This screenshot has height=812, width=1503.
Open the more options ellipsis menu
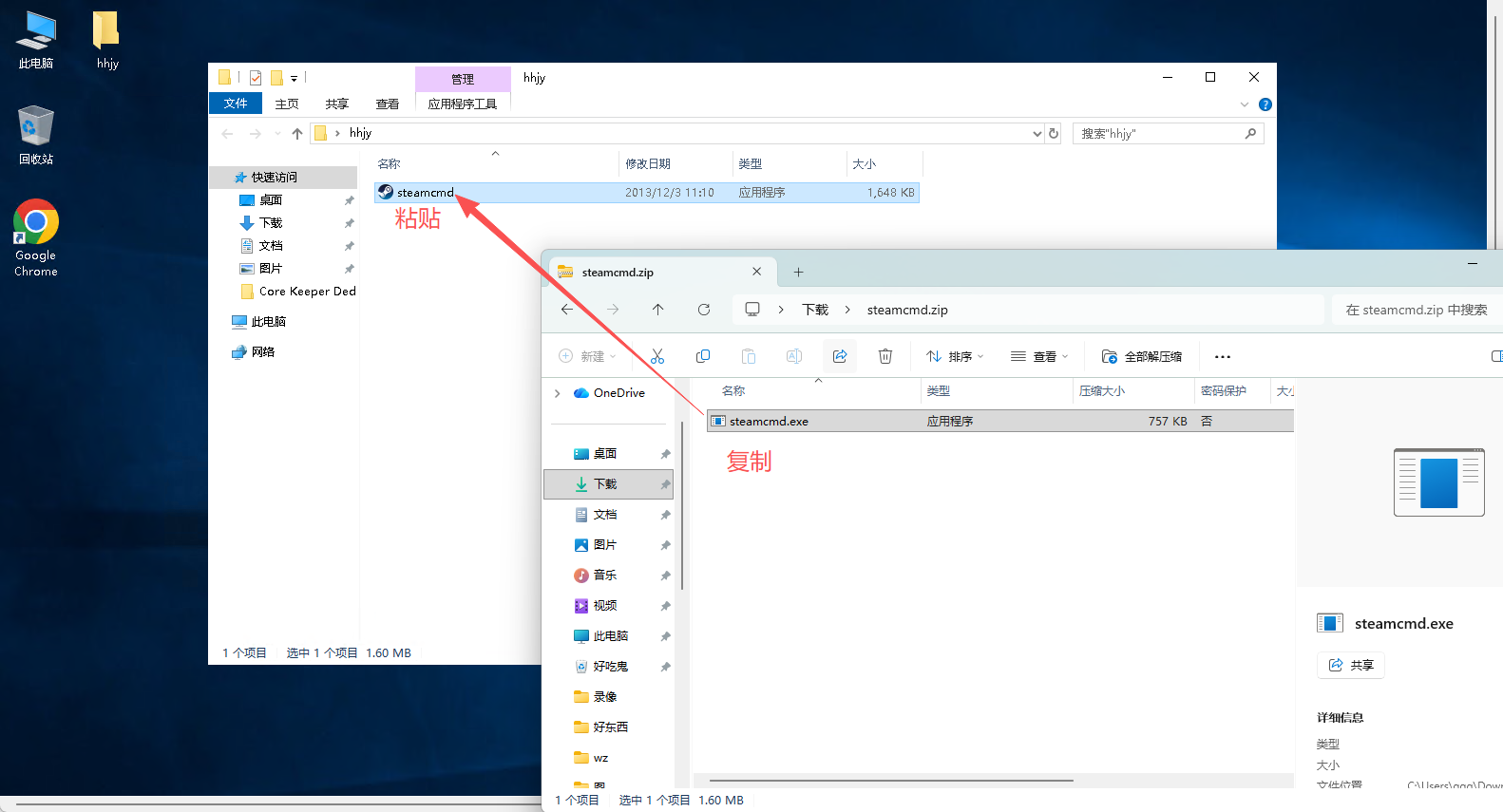(1223, 357)
